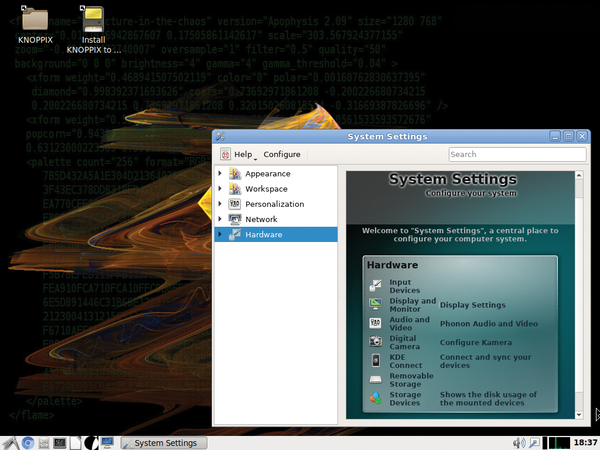Click the System Settings taskbar button
600x450 pixels.
click(x=164, y=443)
